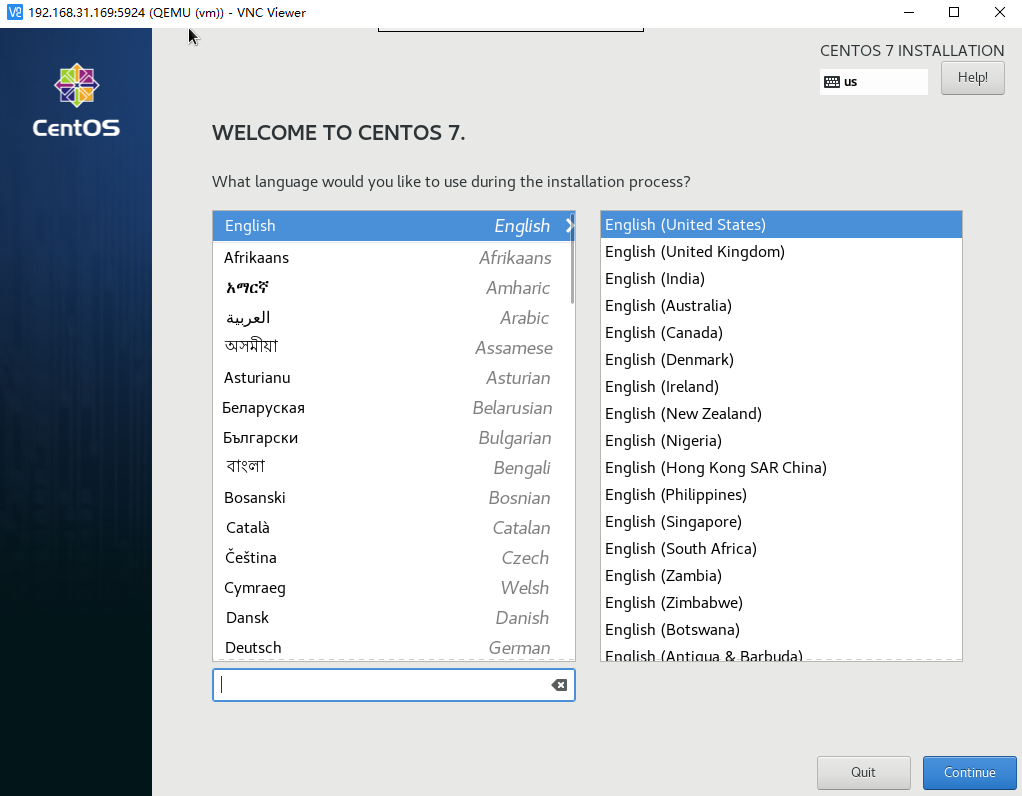Image resolution: width=1022 pixels, height=796 pixels.
Task: Choose English (South Africa) locale
Action: (781, 549)
